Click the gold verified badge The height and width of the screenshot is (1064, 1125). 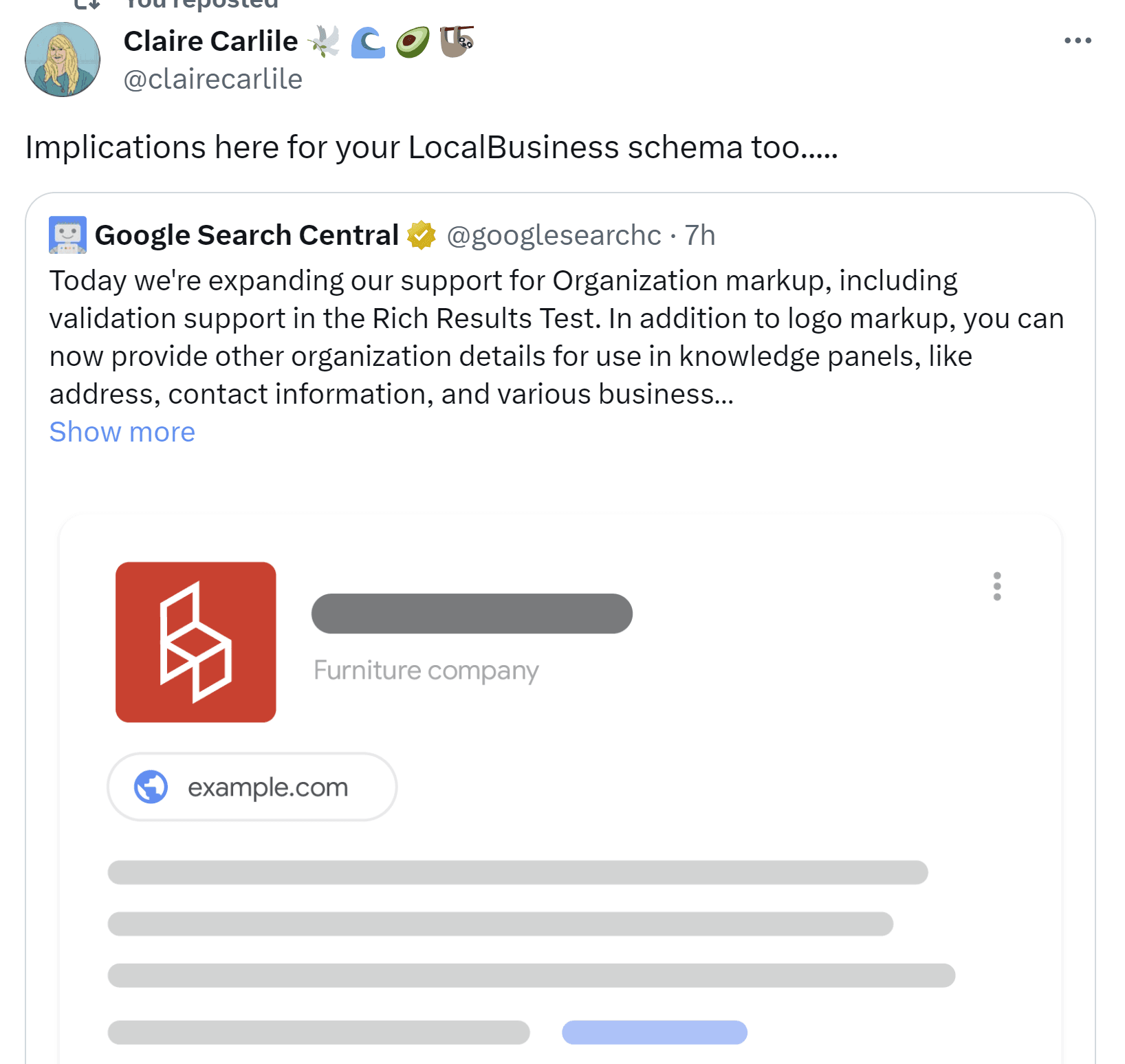(422, 235)
